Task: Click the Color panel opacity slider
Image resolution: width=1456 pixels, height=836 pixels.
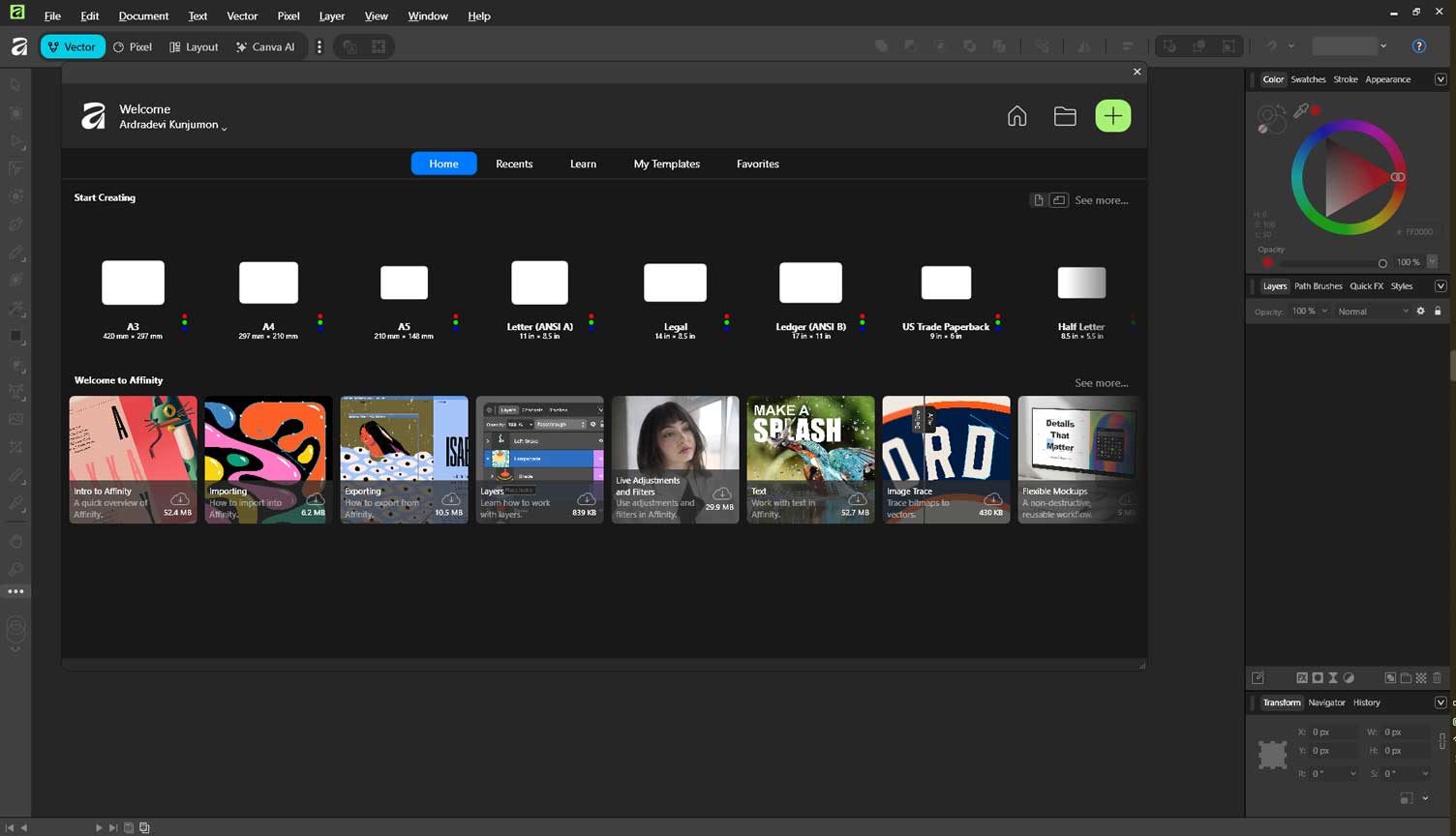Action: (x=1334, y=263)
